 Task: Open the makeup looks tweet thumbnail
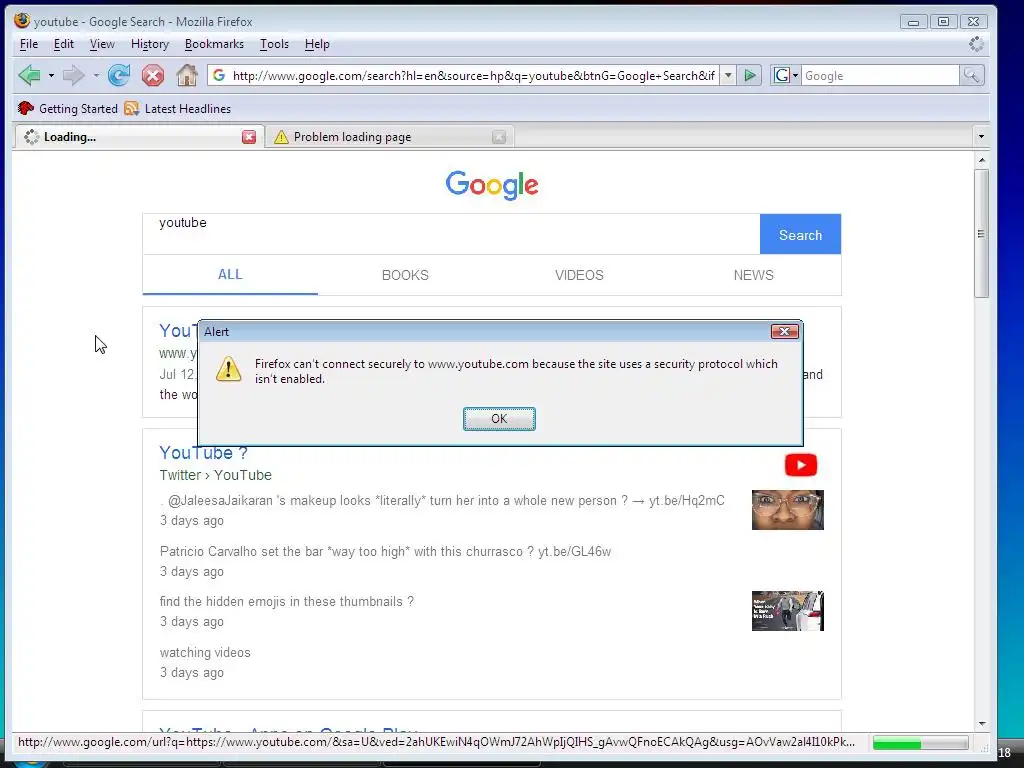click(x=788, y=510)
